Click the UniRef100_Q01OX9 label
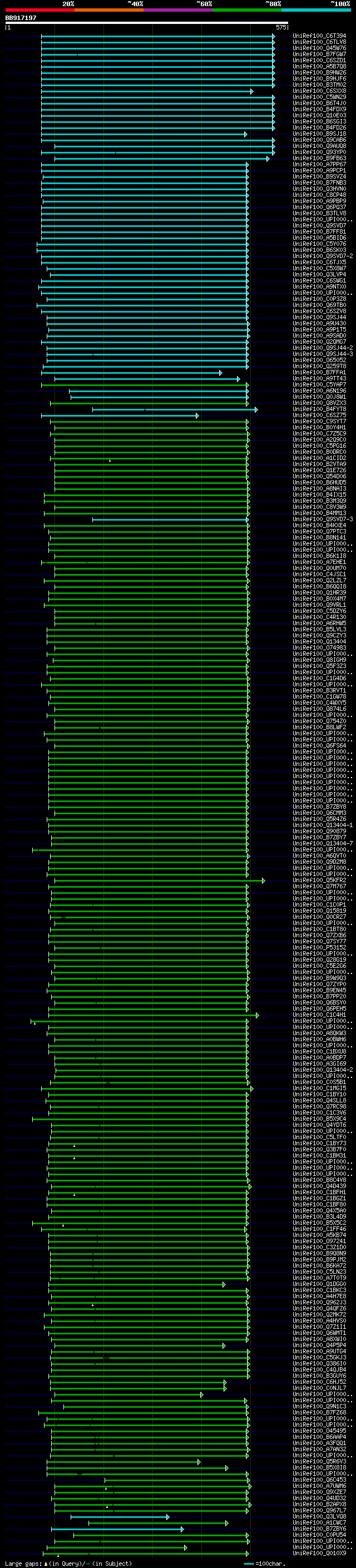This screenshot has height=1568, width=356. [319, 1552]
